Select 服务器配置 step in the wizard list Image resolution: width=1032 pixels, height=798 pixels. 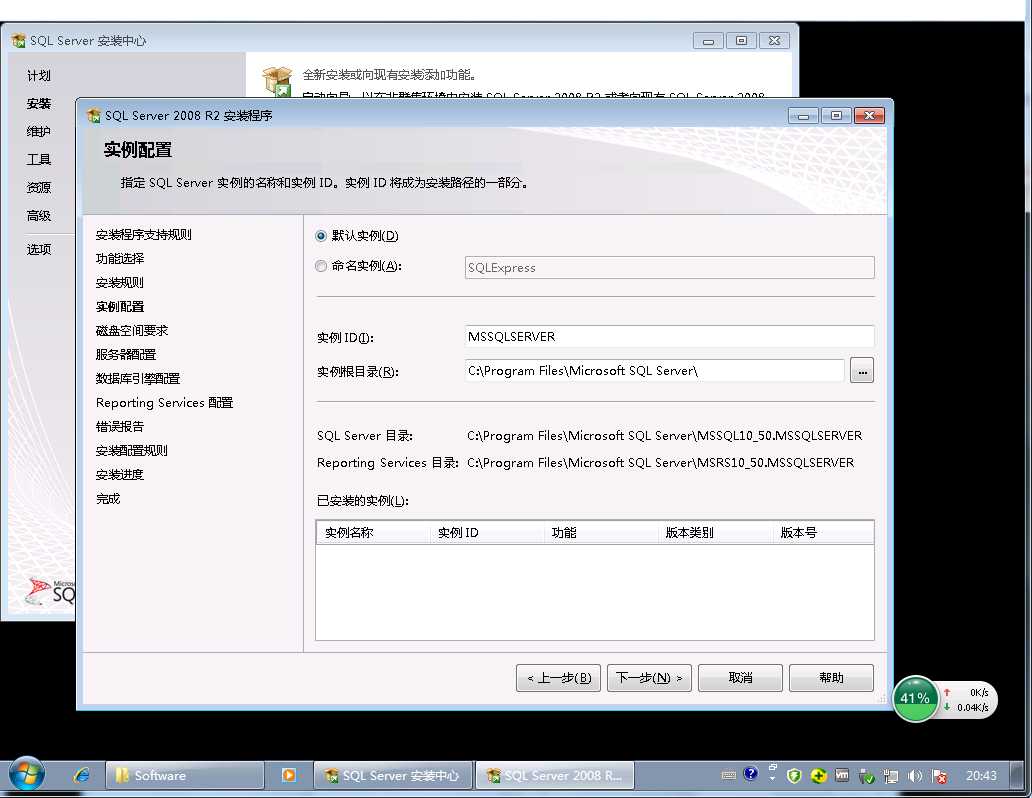point(126,354)
